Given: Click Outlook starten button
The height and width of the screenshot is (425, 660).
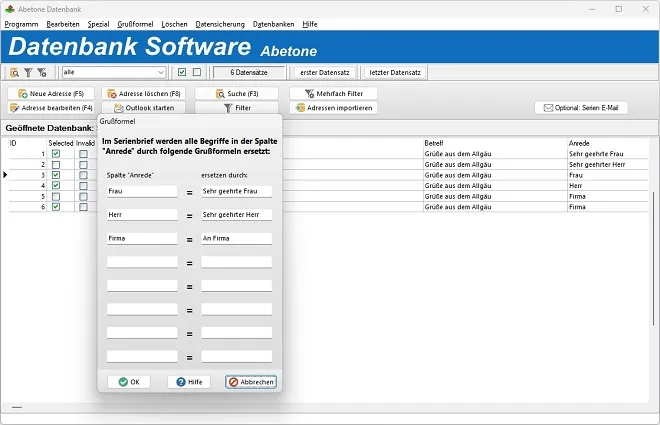Looking at the screenshot, I should coord(144,108).
